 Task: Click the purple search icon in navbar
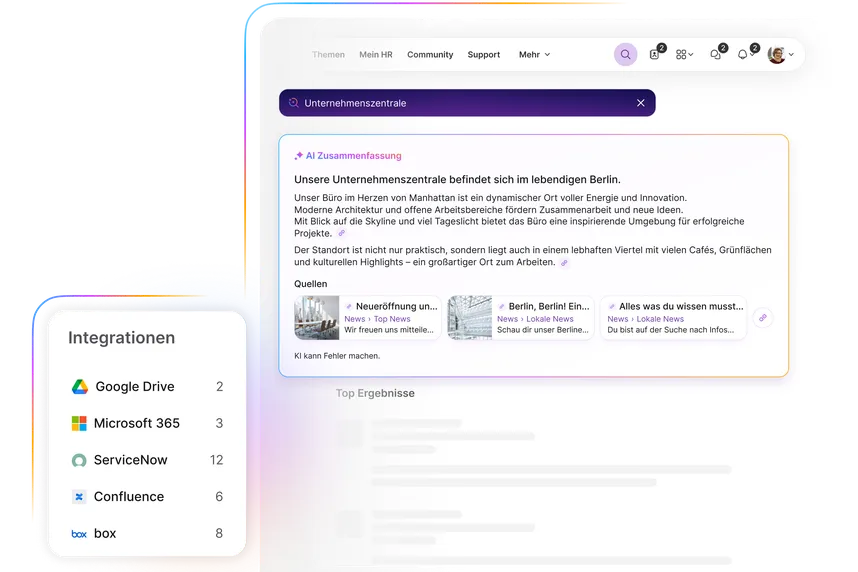[625, 55]
